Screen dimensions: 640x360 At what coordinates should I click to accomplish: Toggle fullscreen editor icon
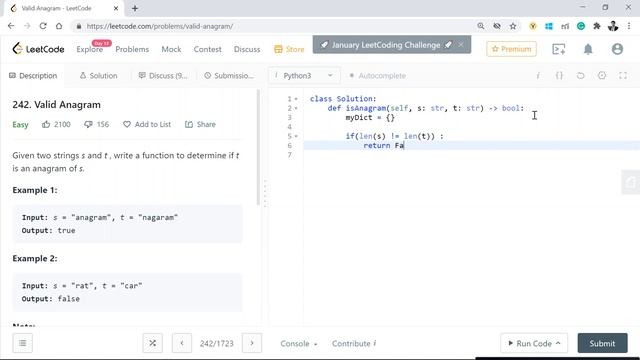(623, 76)
